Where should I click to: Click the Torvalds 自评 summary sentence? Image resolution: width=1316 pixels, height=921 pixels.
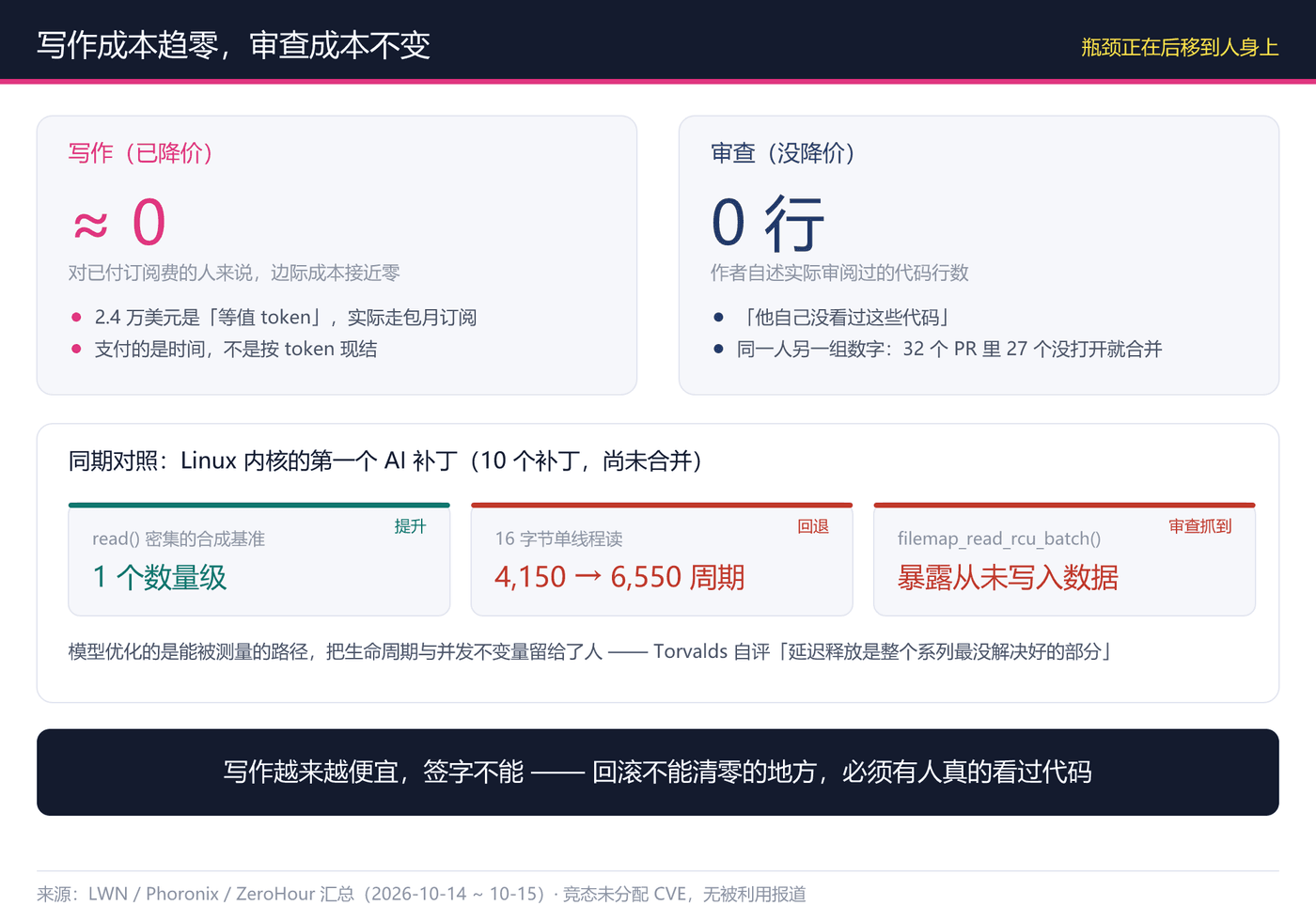(590, 651)
